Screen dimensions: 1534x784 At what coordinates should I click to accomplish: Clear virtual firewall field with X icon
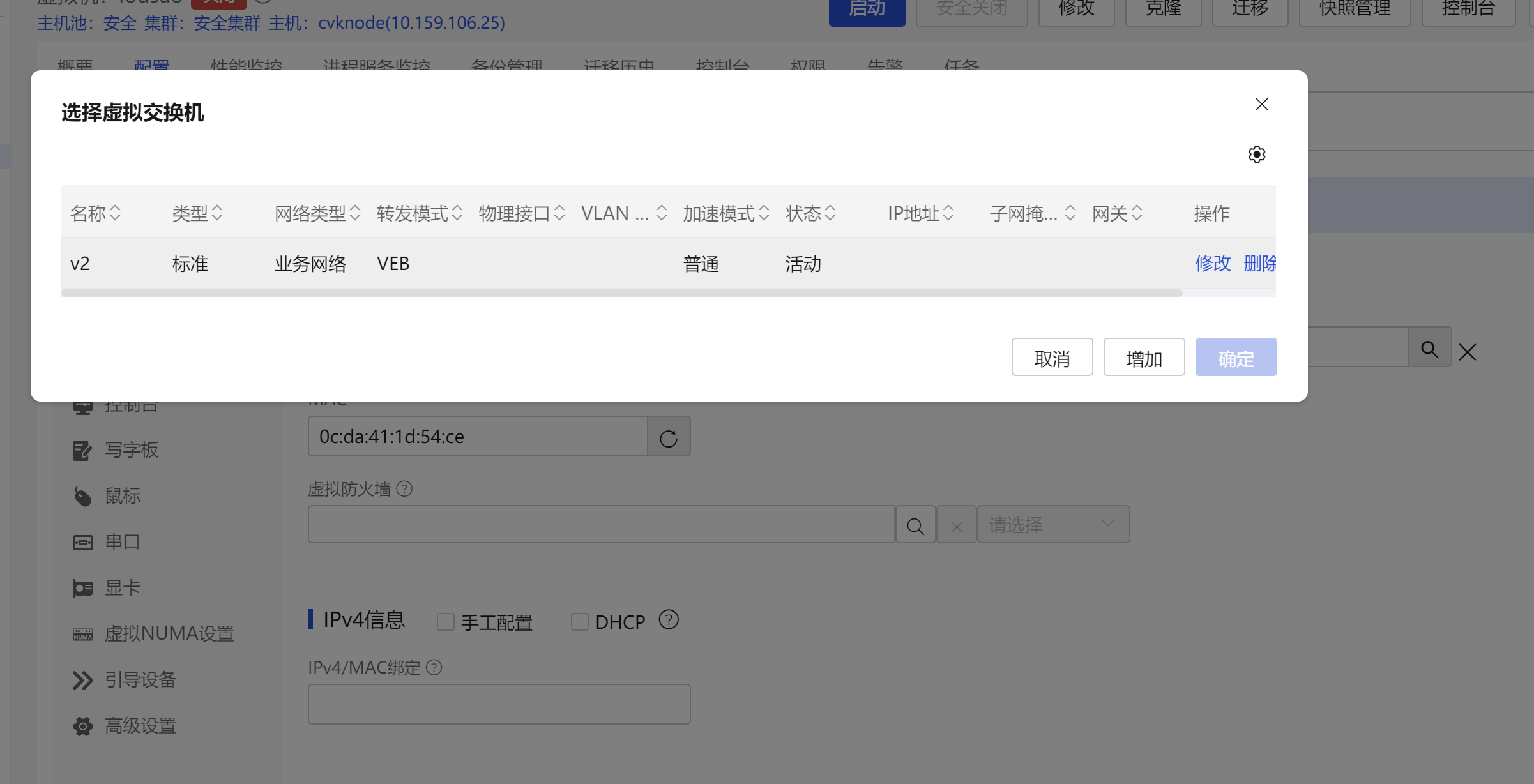956,525
